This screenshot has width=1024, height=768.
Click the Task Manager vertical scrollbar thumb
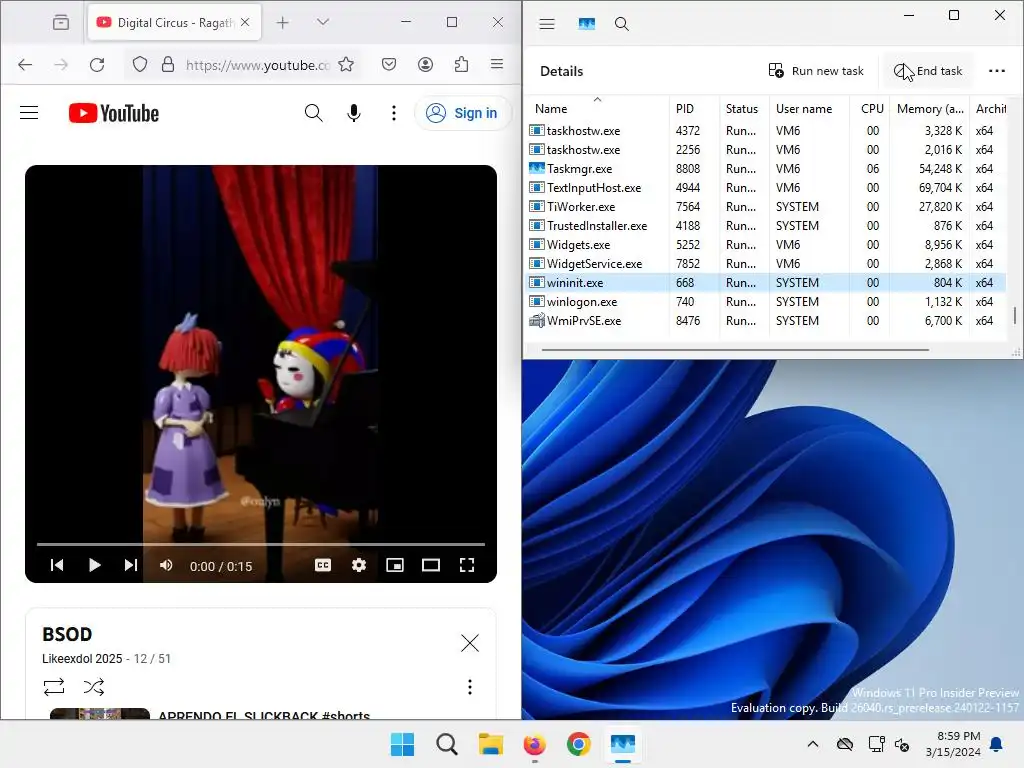pyautogui.click(x=1014, y=315)
